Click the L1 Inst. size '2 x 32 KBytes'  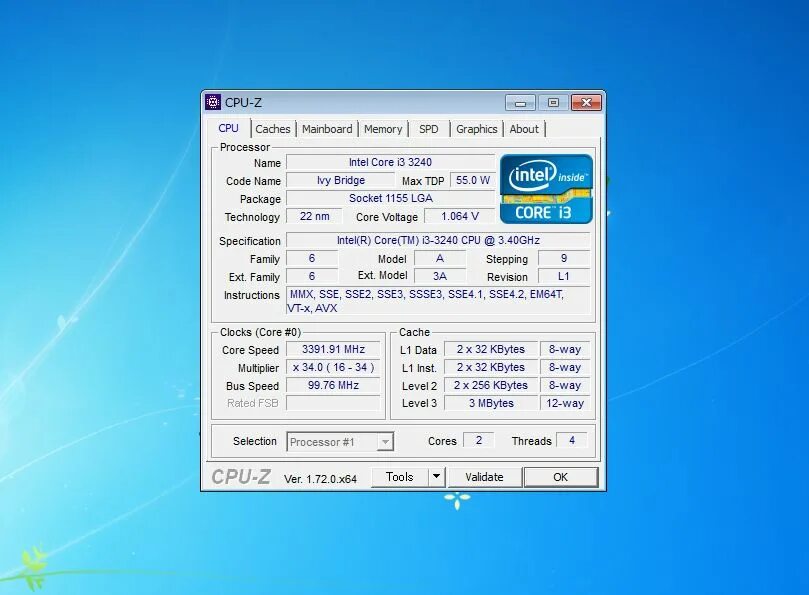click(x=491, y=367)
